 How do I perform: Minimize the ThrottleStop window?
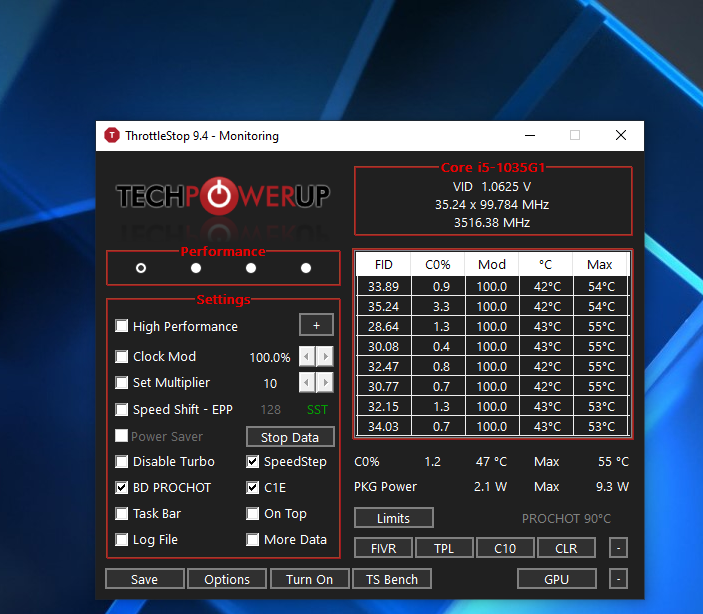pos(530,135)
